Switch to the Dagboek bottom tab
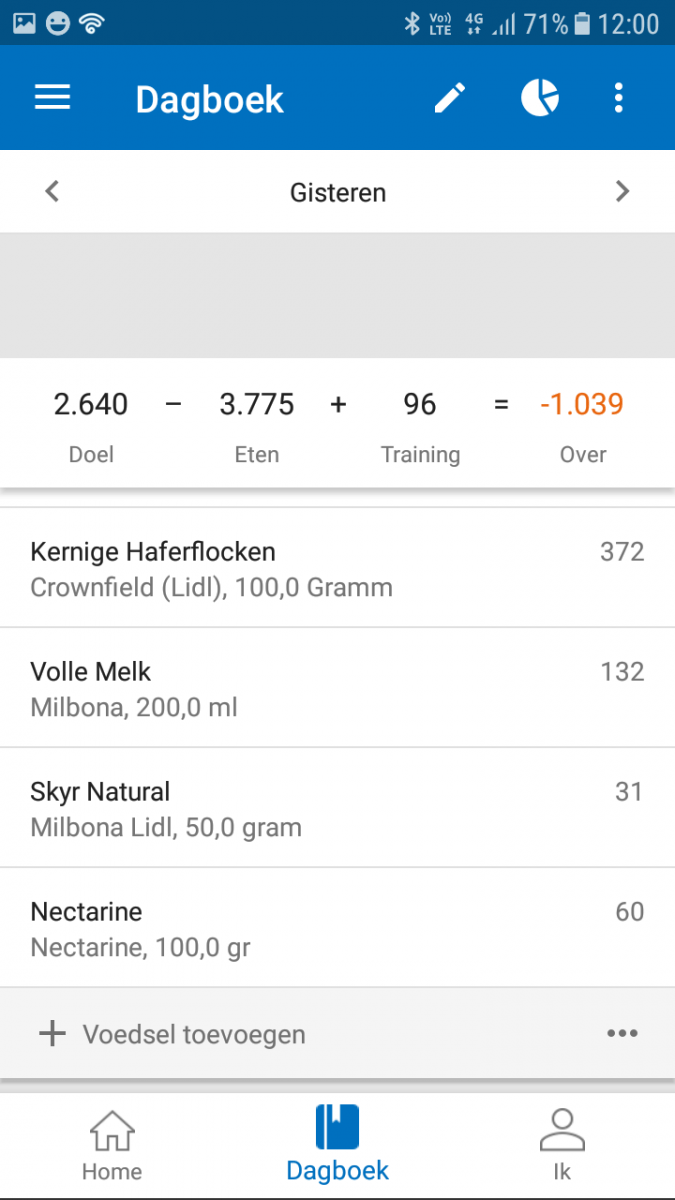The height and width of the screenshot is (1200, 675). tap(337, 1143)
